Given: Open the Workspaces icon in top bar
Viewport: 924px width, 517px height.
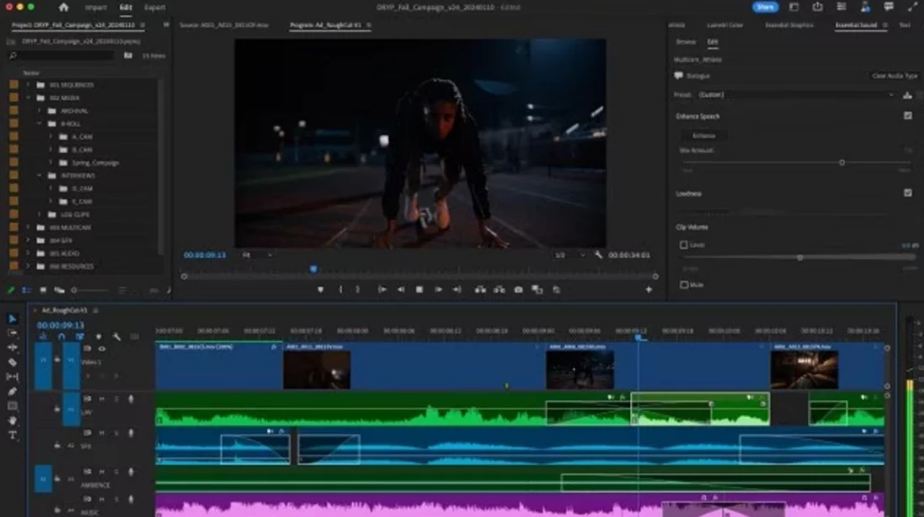Looking at the screenshot, I should [794, 7].
